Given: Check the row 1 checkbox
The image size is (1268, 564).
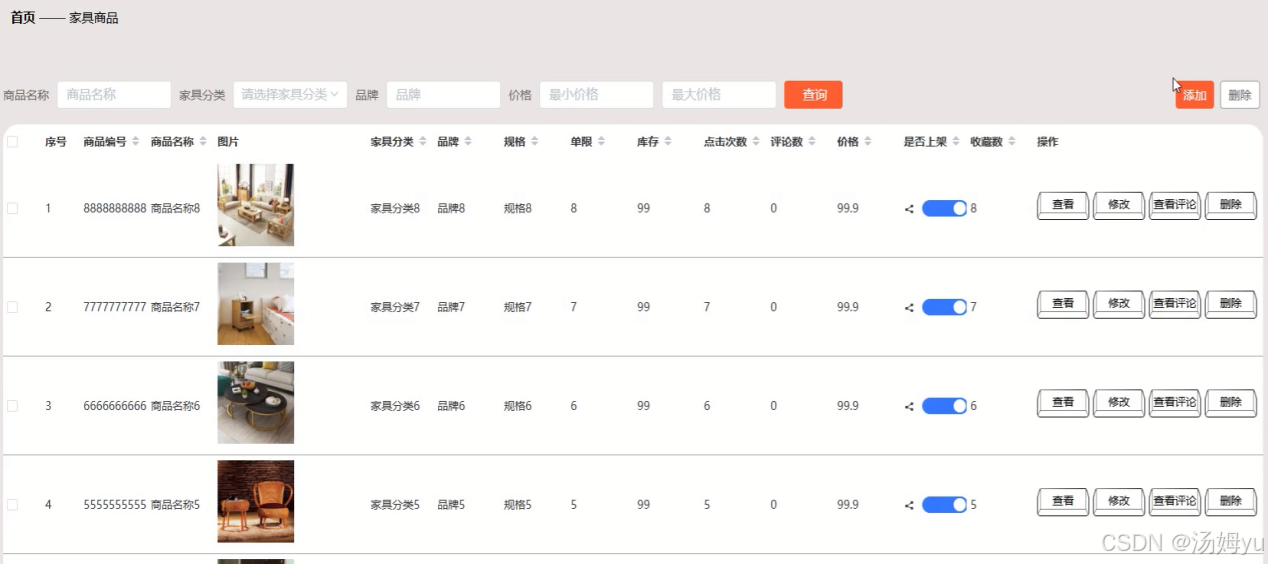Looking at the screenshot, I should point(13,208).
